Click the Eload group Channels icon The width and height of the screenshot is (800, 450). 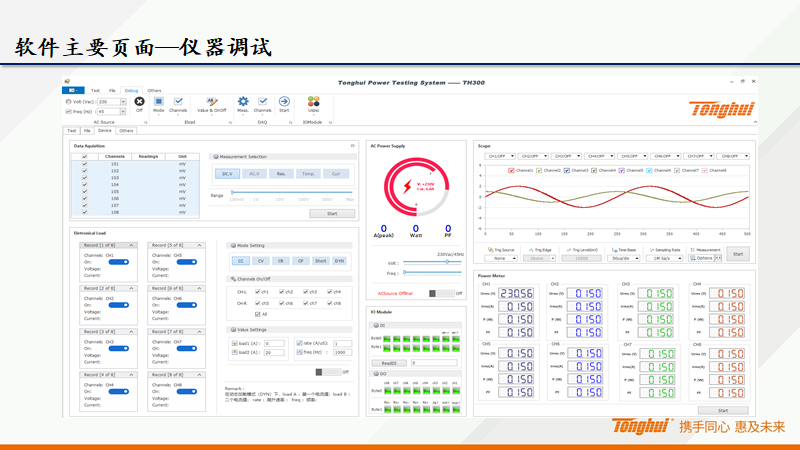pyautogui.click(x=178, y=102)
